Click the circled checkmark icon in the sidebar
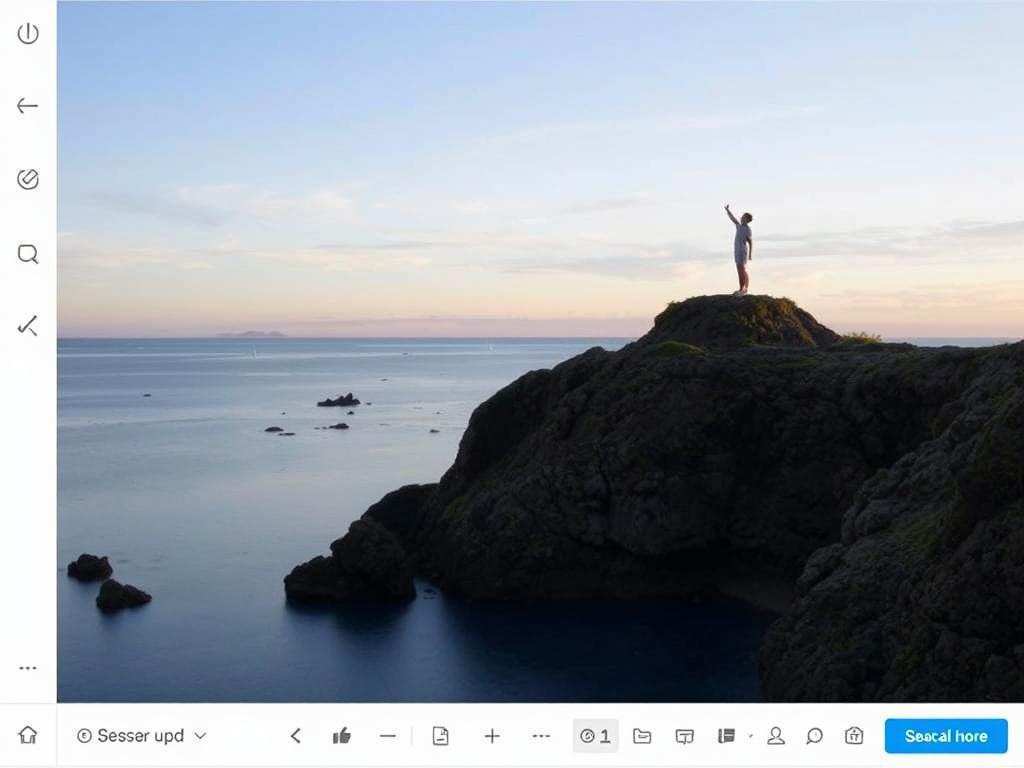This screenshot has width=1024, height=768. pos(28,179)
